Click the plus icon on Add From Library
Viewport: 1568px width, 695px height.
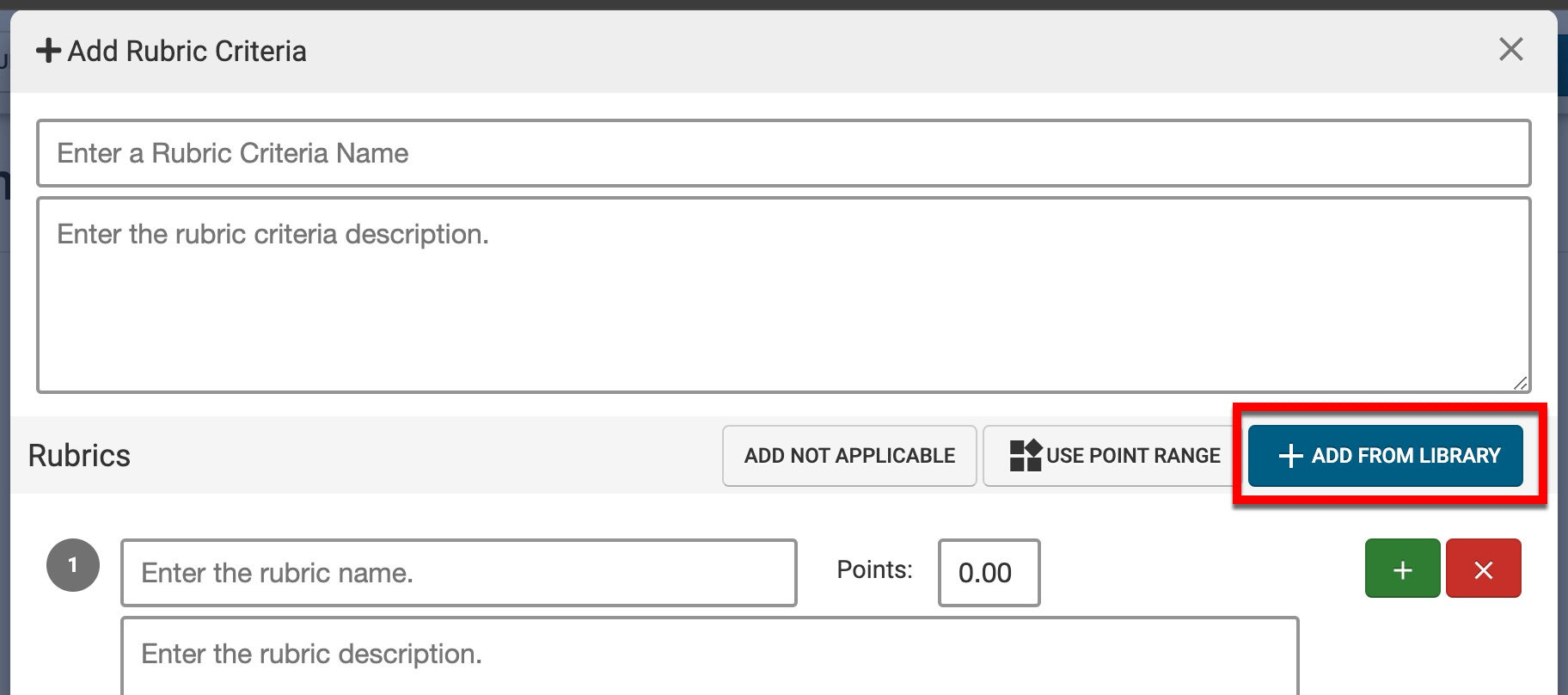[1290, 456]
